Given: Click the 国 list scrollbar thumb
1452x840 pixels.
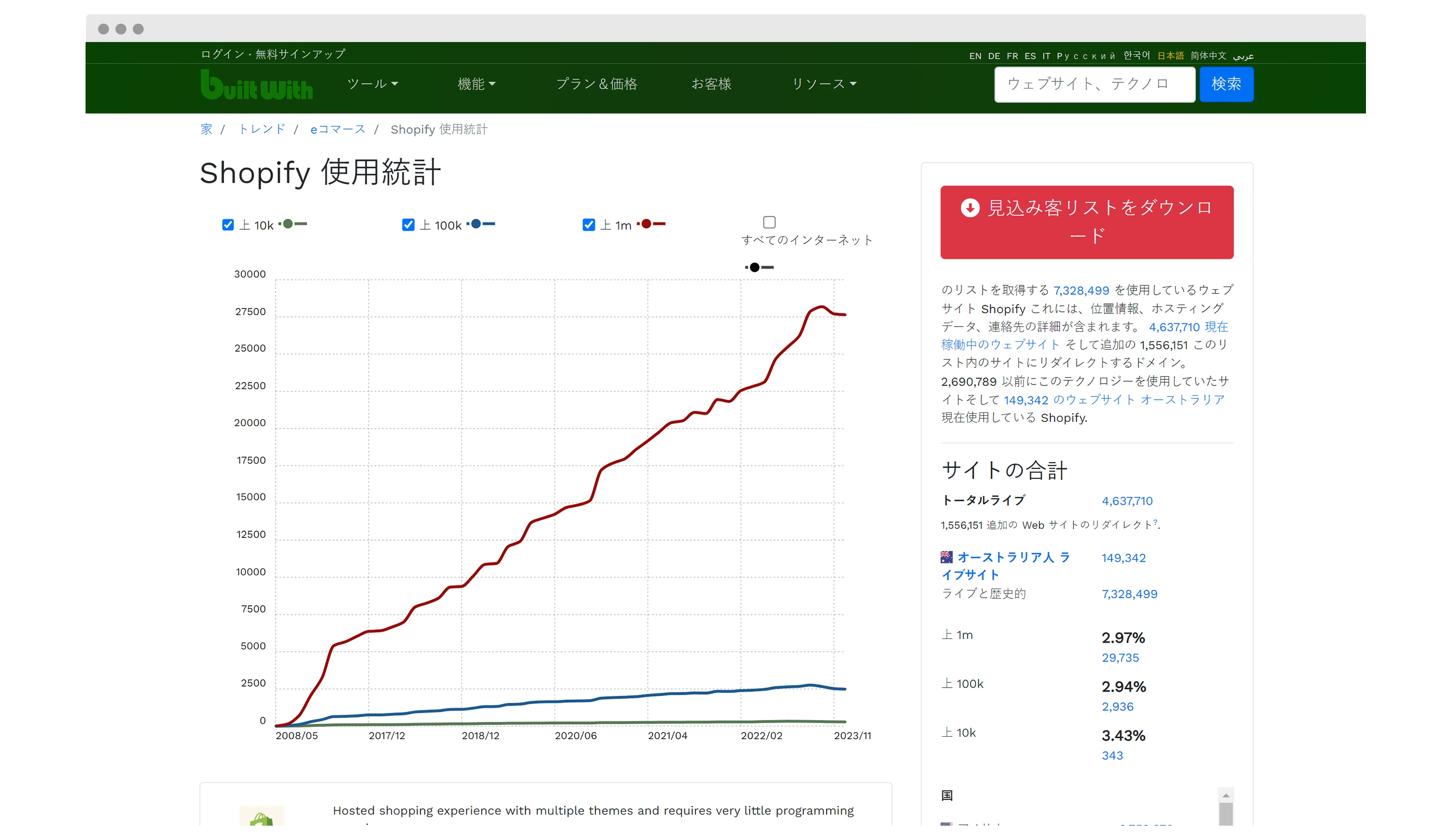Looking at the screenshot, I should tap(1225, 814).
